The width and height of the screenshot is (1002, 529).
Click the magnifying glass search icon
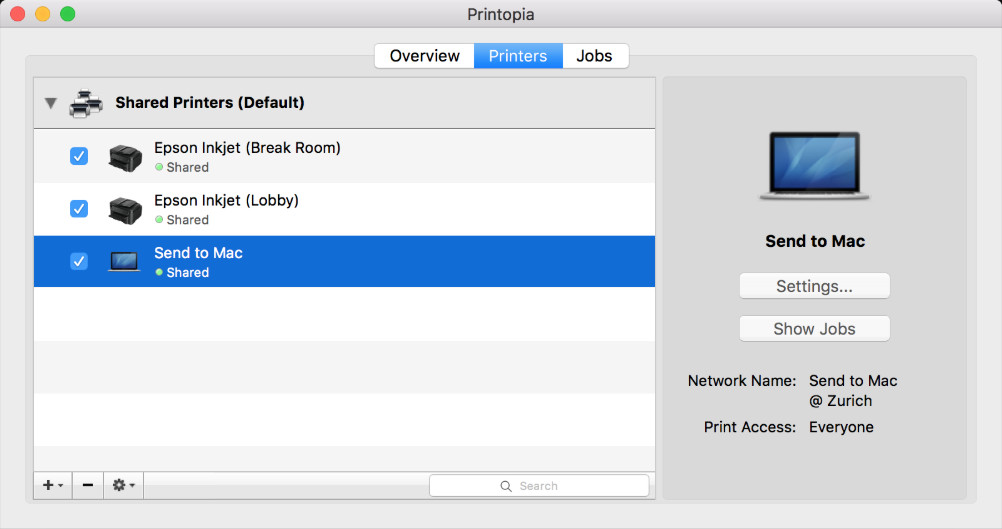(505, 486)
